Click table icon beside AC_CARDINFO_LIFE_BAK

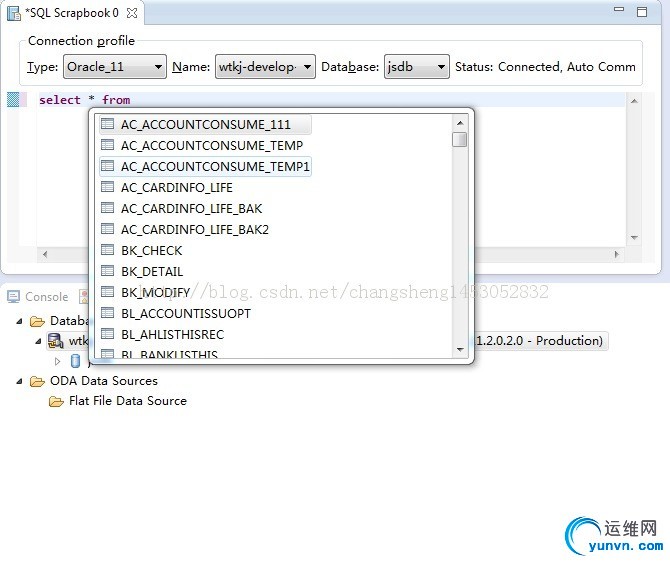tap(107, 208)
